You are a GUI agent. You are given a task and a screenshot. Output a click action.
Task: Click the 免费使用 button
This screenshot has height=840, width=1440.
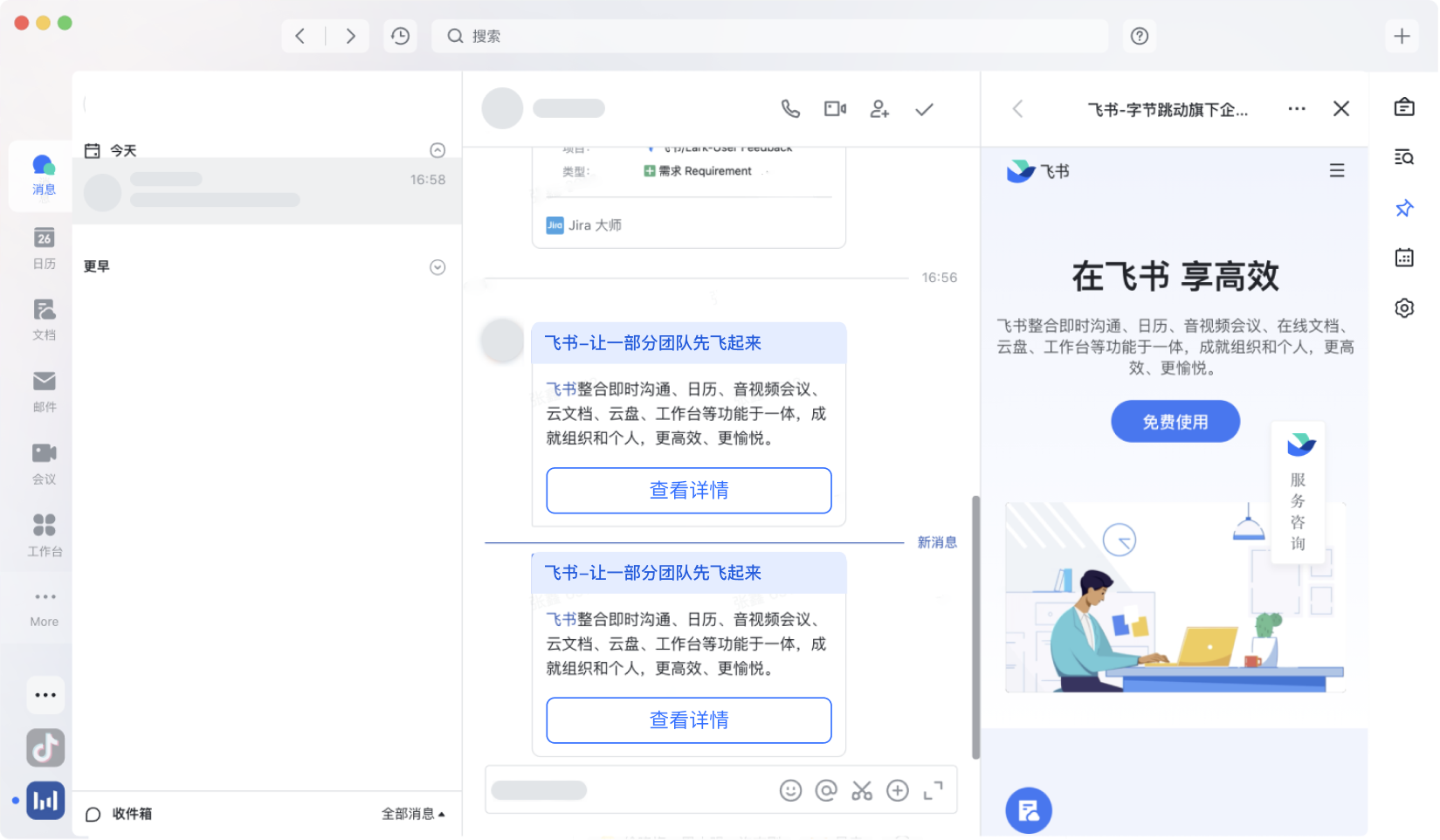(x=1175, y=422)
